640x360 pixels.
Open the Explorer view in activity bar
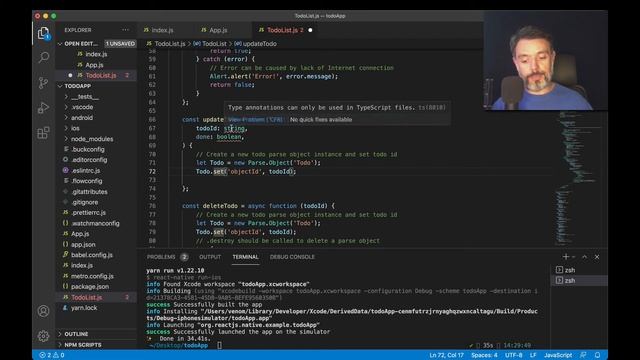coord(43,33)
